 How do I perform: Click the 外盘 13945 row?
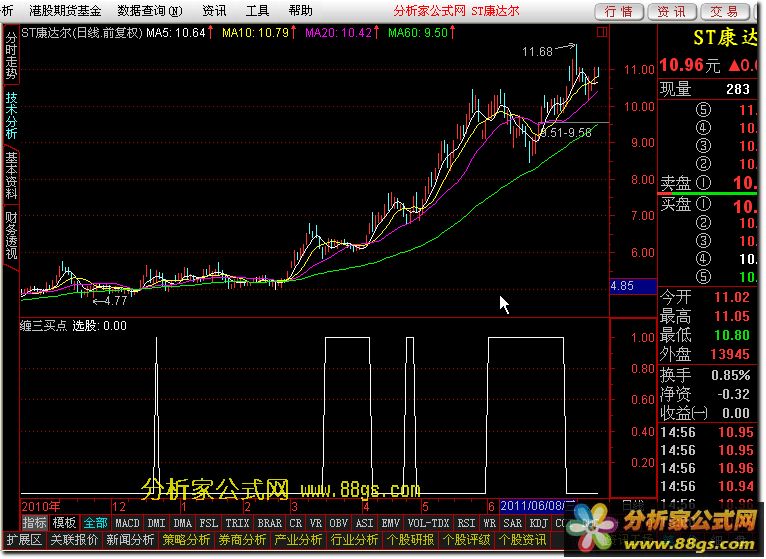click(705, 354)
